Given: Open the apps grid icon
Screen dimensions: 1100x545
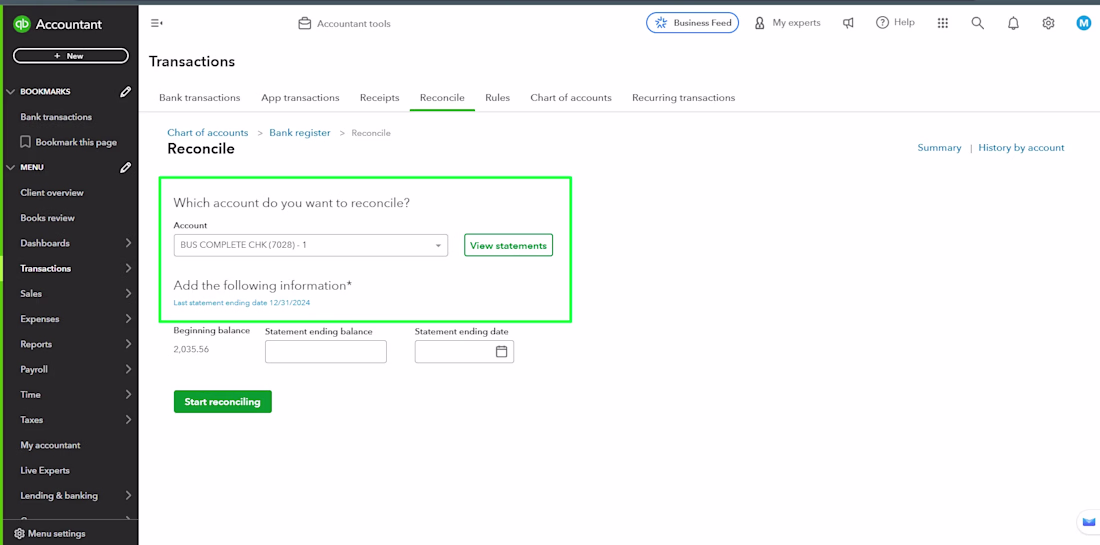Looking at the screenshot, I should click(943, 23).
